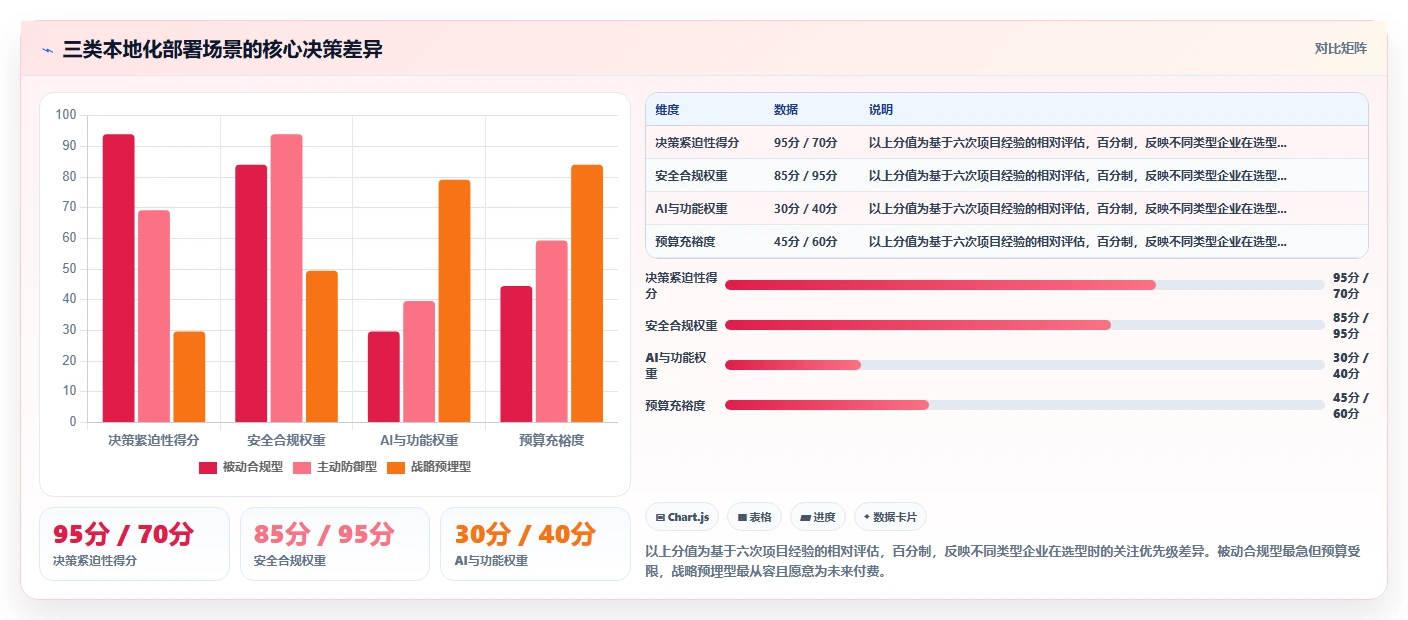Click the 主动防御型 bar for 安全合规权重
This screenshot has width=1408, height=620.
286,278
